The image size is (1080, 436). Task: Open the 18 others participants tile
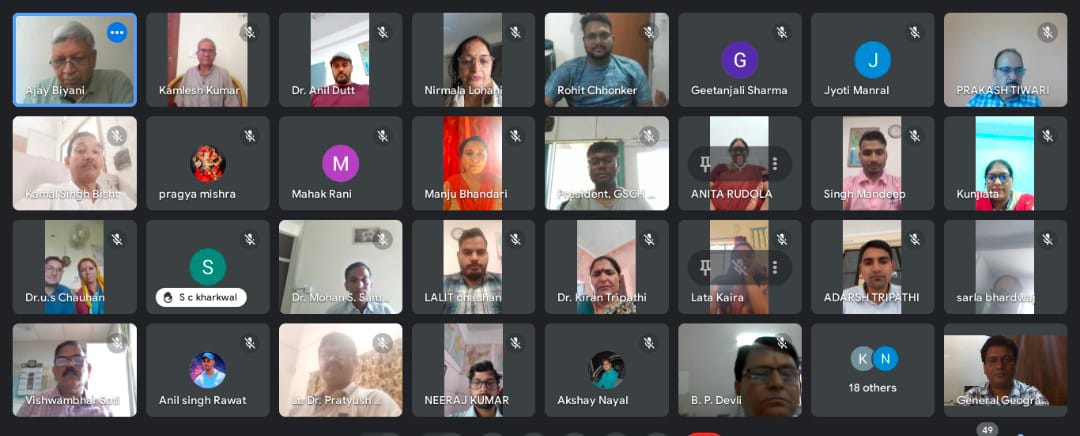tap(873, 371)
